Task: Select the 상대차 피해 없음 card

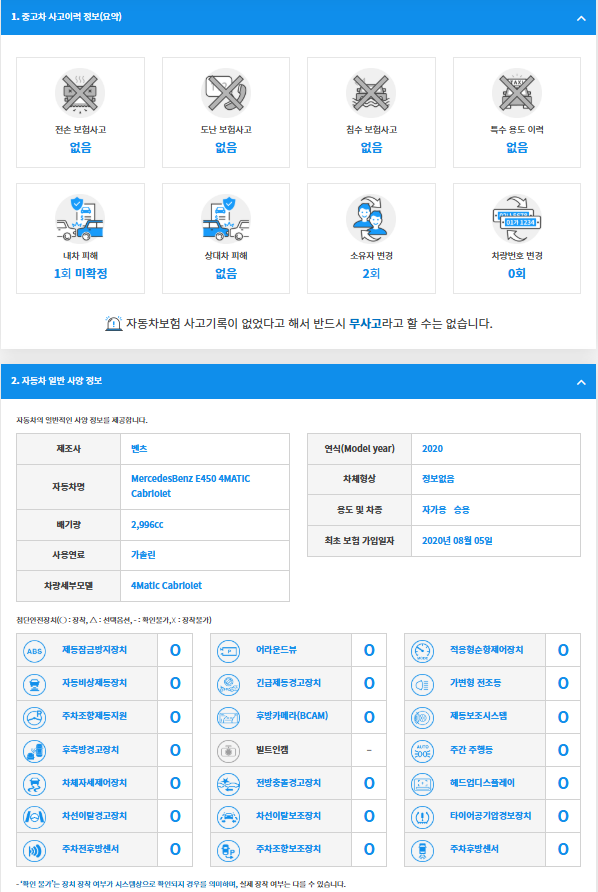Action: click(x=226, y=238)
